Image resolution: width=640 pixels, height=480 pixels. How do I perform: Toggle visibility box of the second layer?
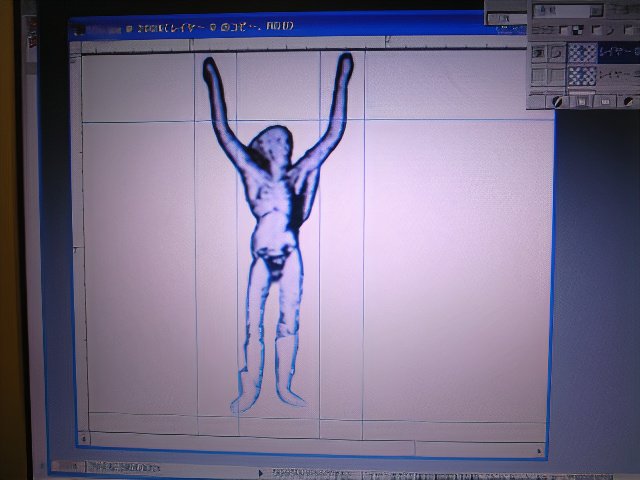click(x=538, y=76)
